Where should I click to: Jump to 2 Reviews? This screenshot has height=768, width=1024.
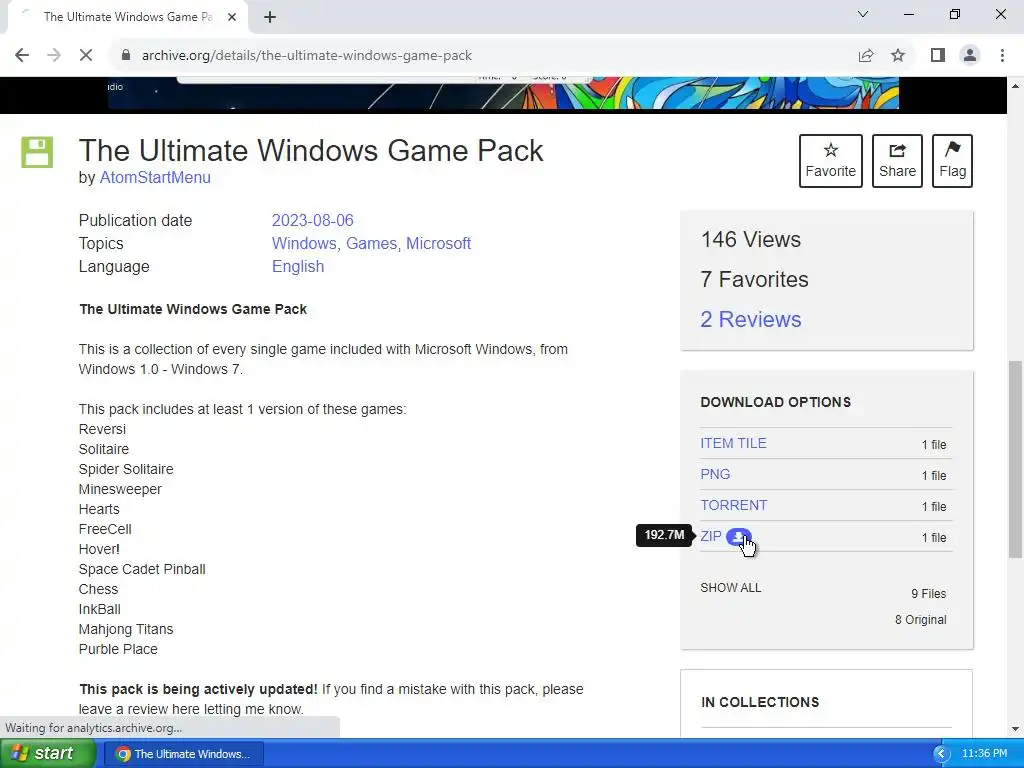[x=750, y=319]
